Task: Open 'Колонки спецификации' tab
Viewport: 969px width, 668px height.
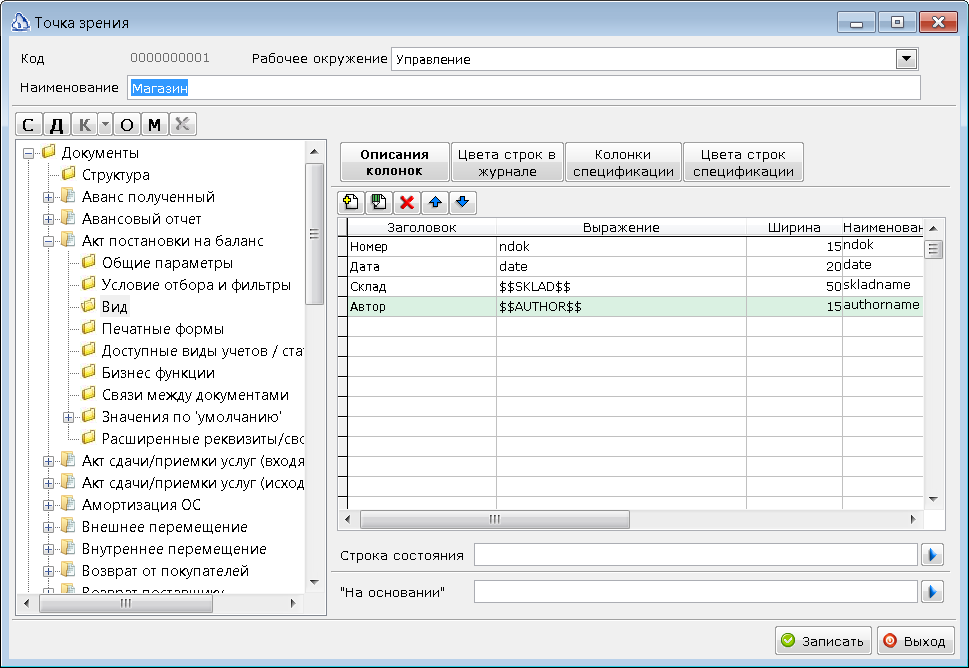Action: pyautogui.click(x=623, y=163)
